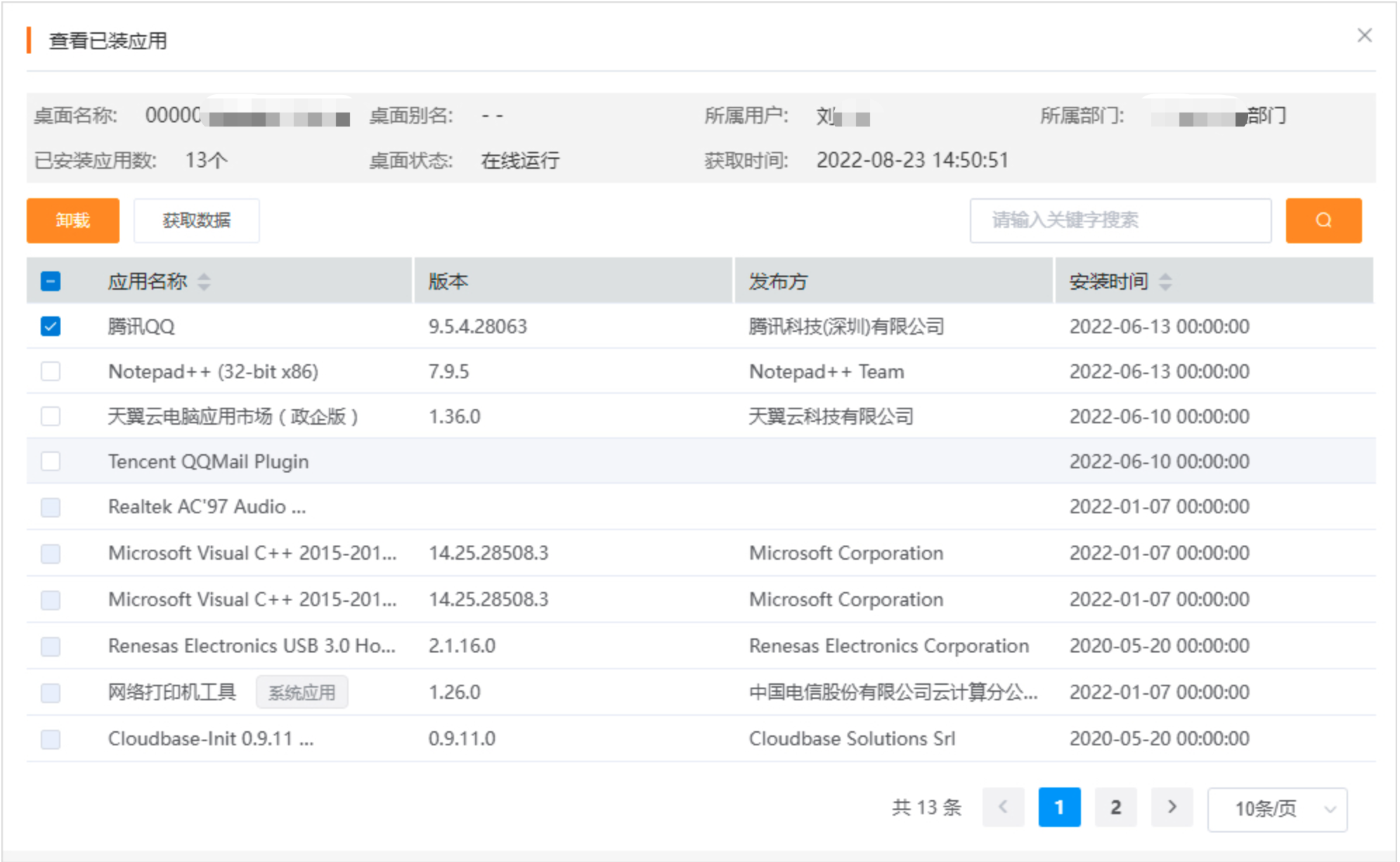Click the orange search magnifier button
The height and width of the screenshot is (862, 1400).
click(x=1324, y=220)
